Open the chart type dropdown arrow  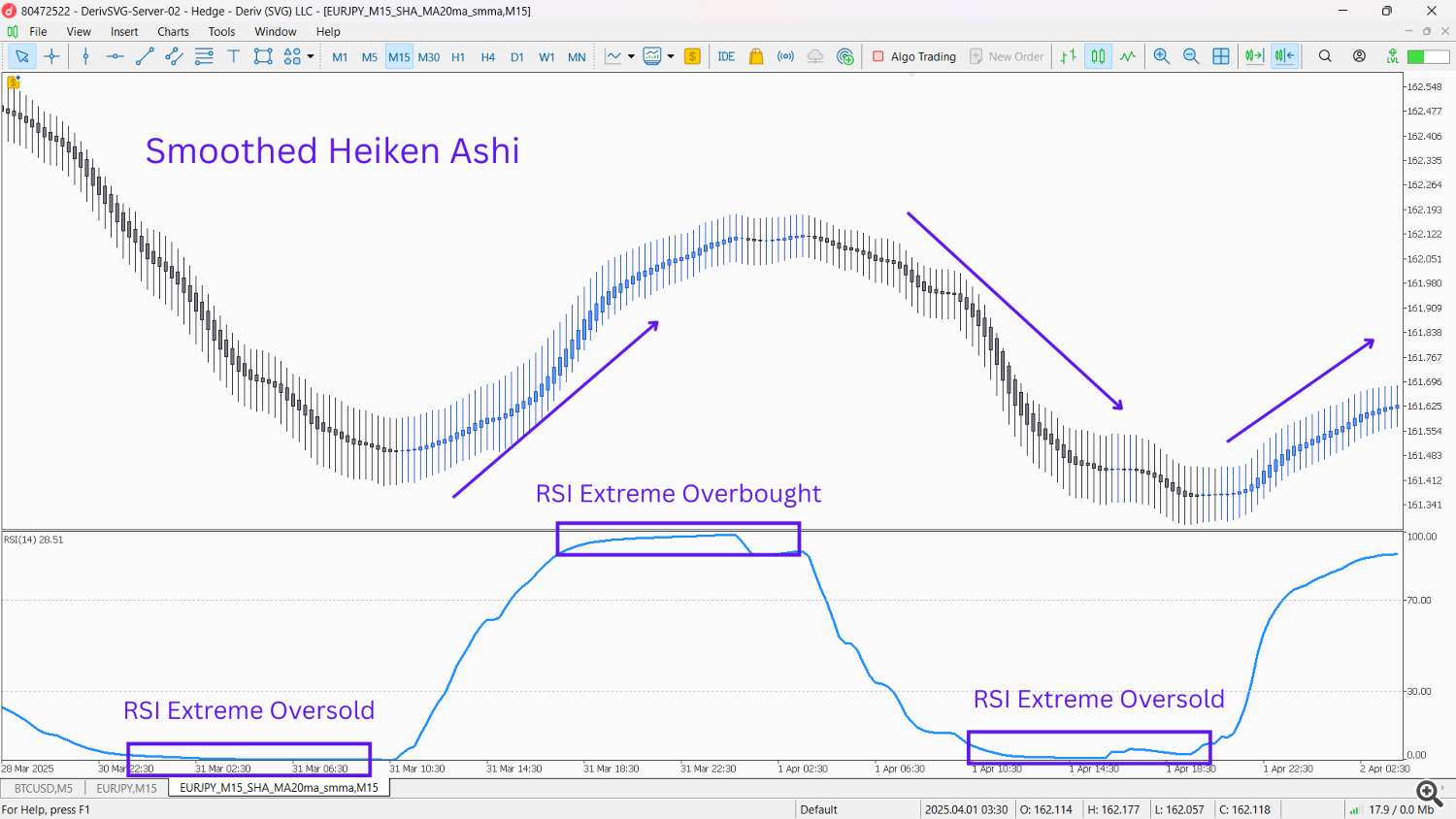click(x=631, y=56)
